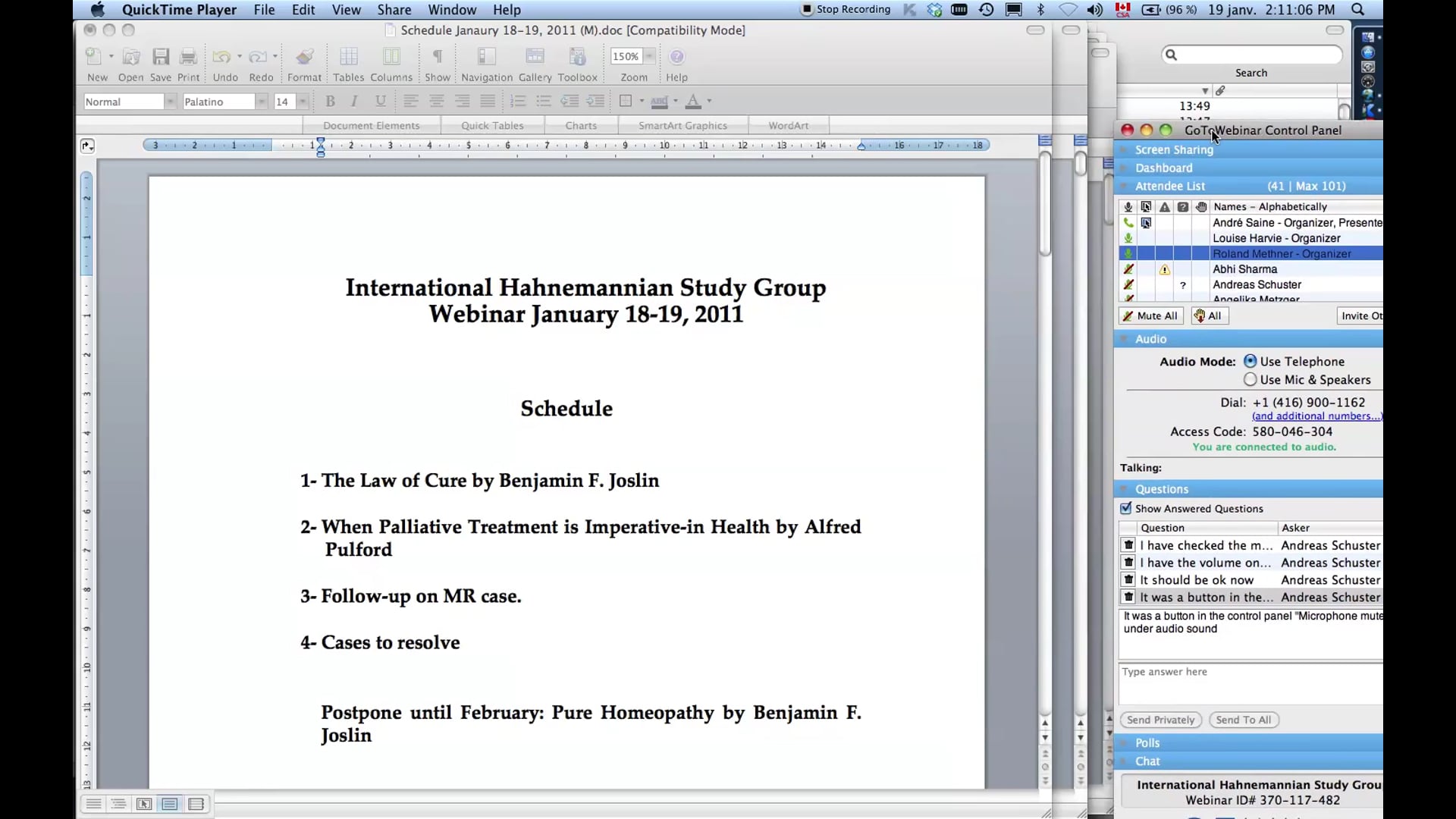Image resolution: width=1456 pixels, height=819 pixels.
Task: Open the Palatino font dropdown
Action: [262, 101]
